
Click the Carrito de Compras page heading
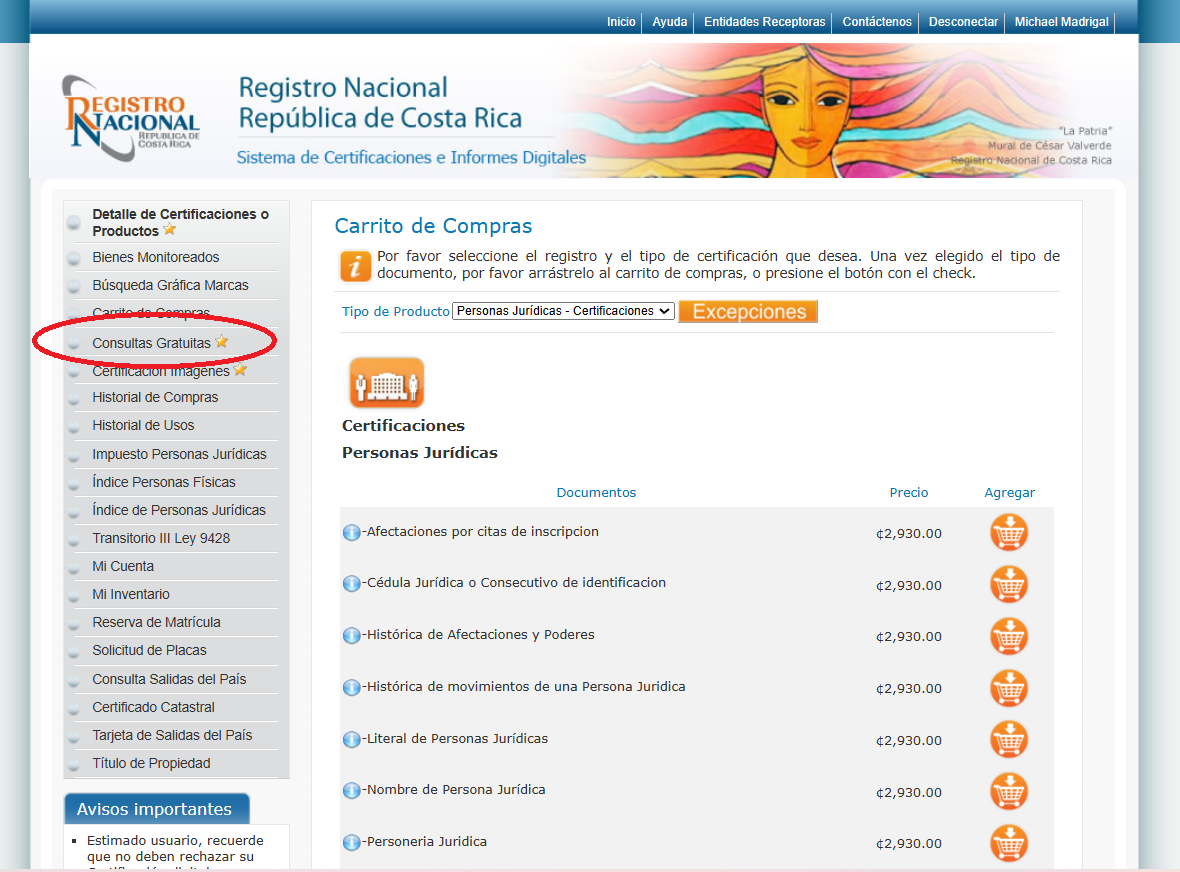(x=433, y=226)
